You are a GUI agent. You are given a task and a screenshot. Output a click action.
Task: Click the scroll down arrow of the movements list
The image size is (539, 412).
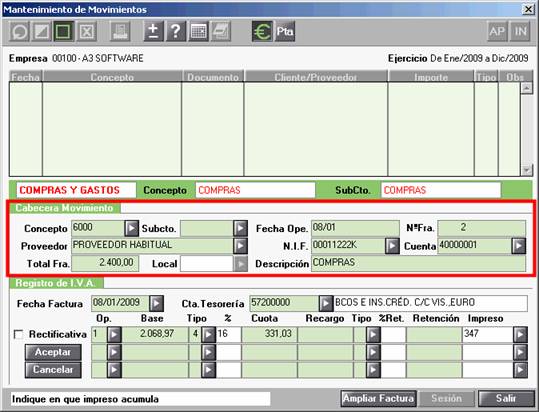527,170
